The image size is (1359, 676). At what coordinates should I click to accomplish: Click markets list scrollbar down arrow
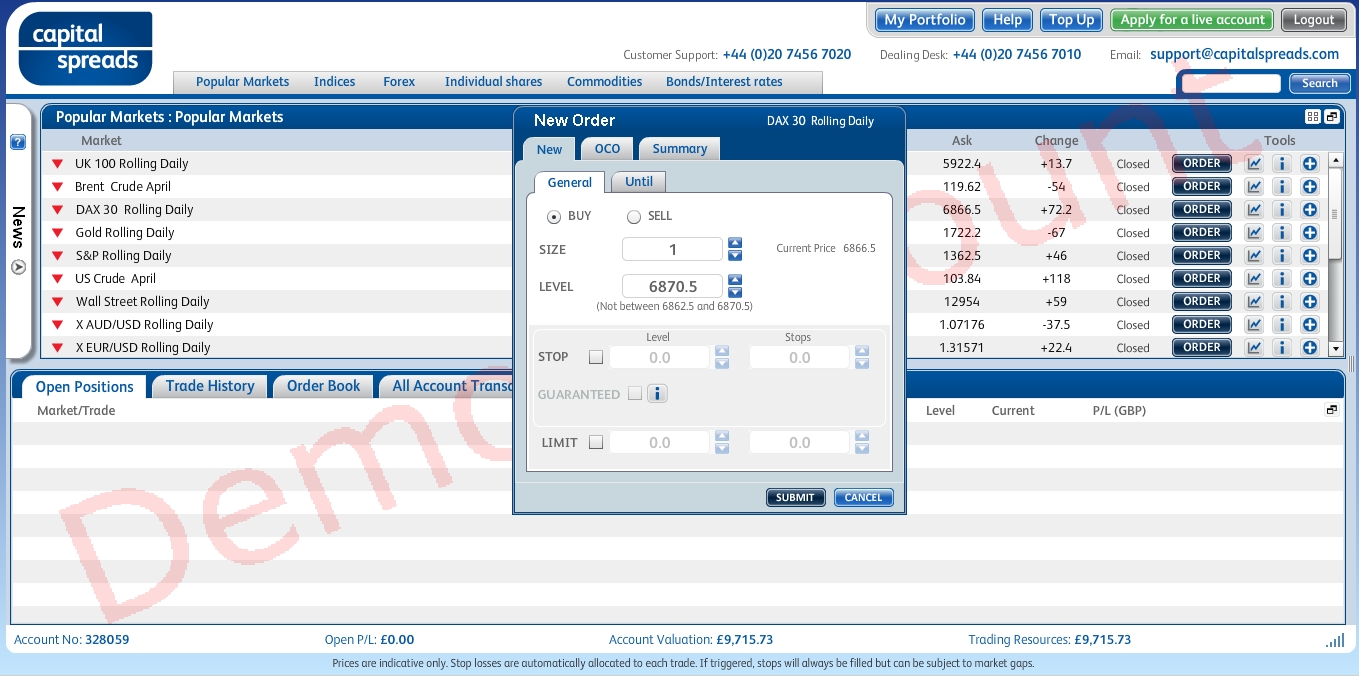click(1335, 349)
